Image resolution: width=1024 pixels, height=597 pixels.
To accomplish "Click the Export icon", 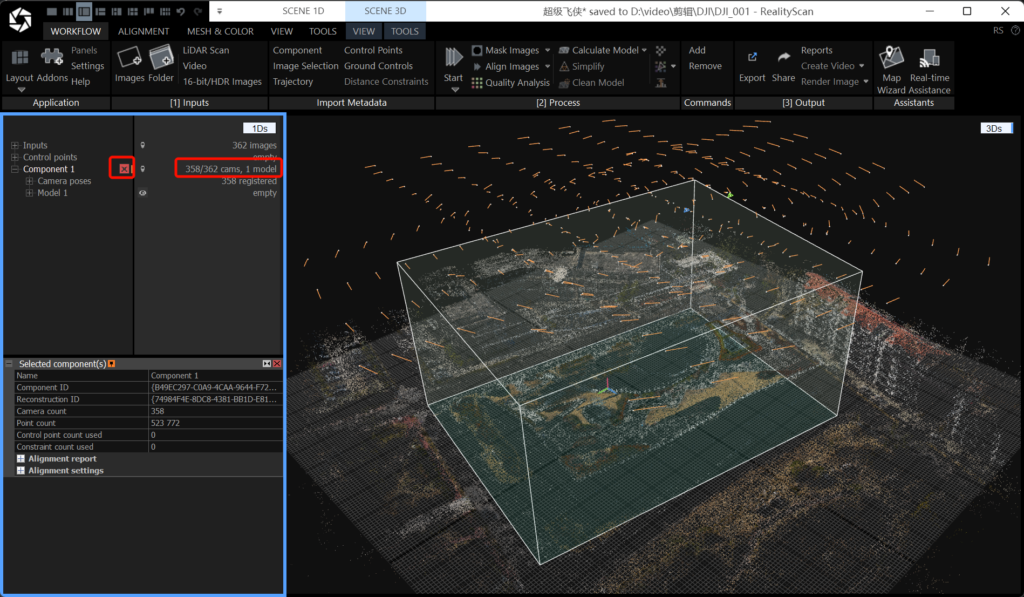I will point(752,58).
